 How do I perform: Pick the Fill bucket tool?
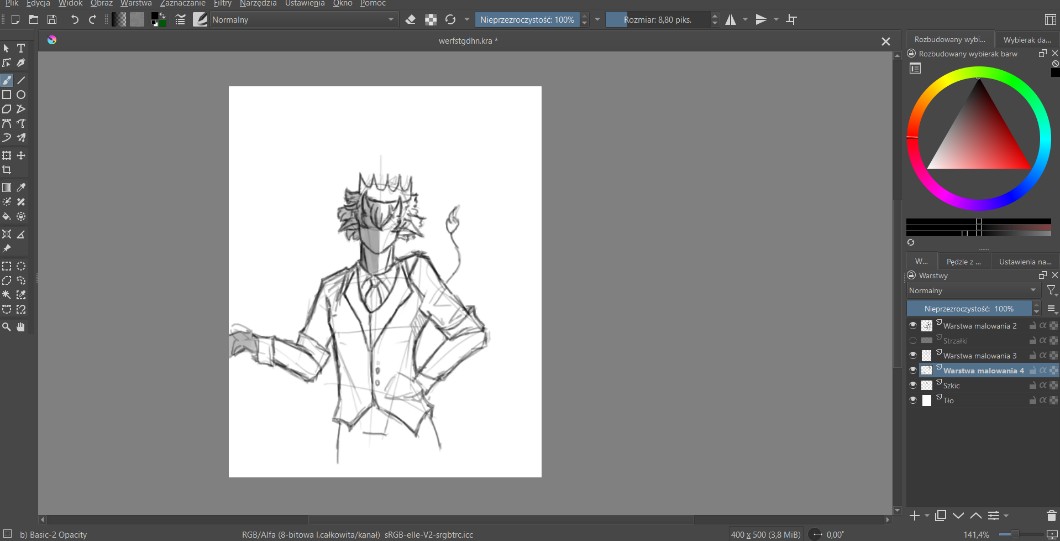(x=7, y=216)
